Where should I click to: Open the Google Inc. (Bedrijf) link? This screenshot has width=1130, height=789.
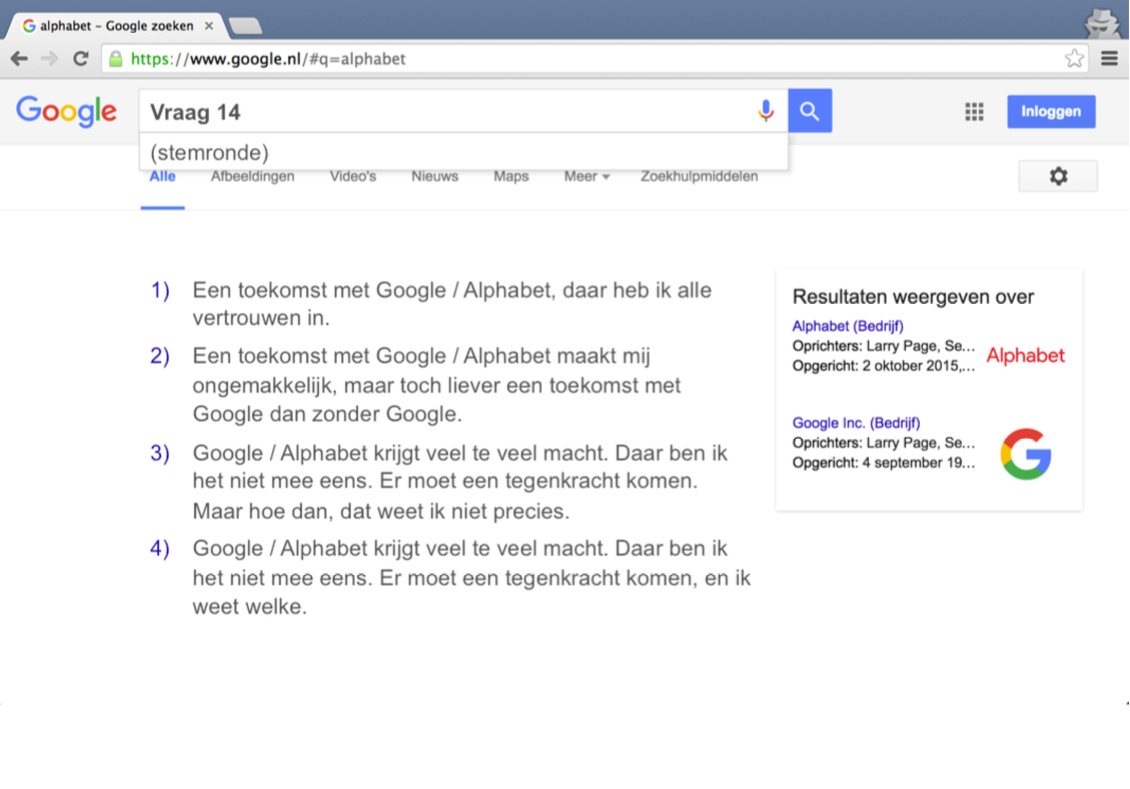tap(856, 423)
